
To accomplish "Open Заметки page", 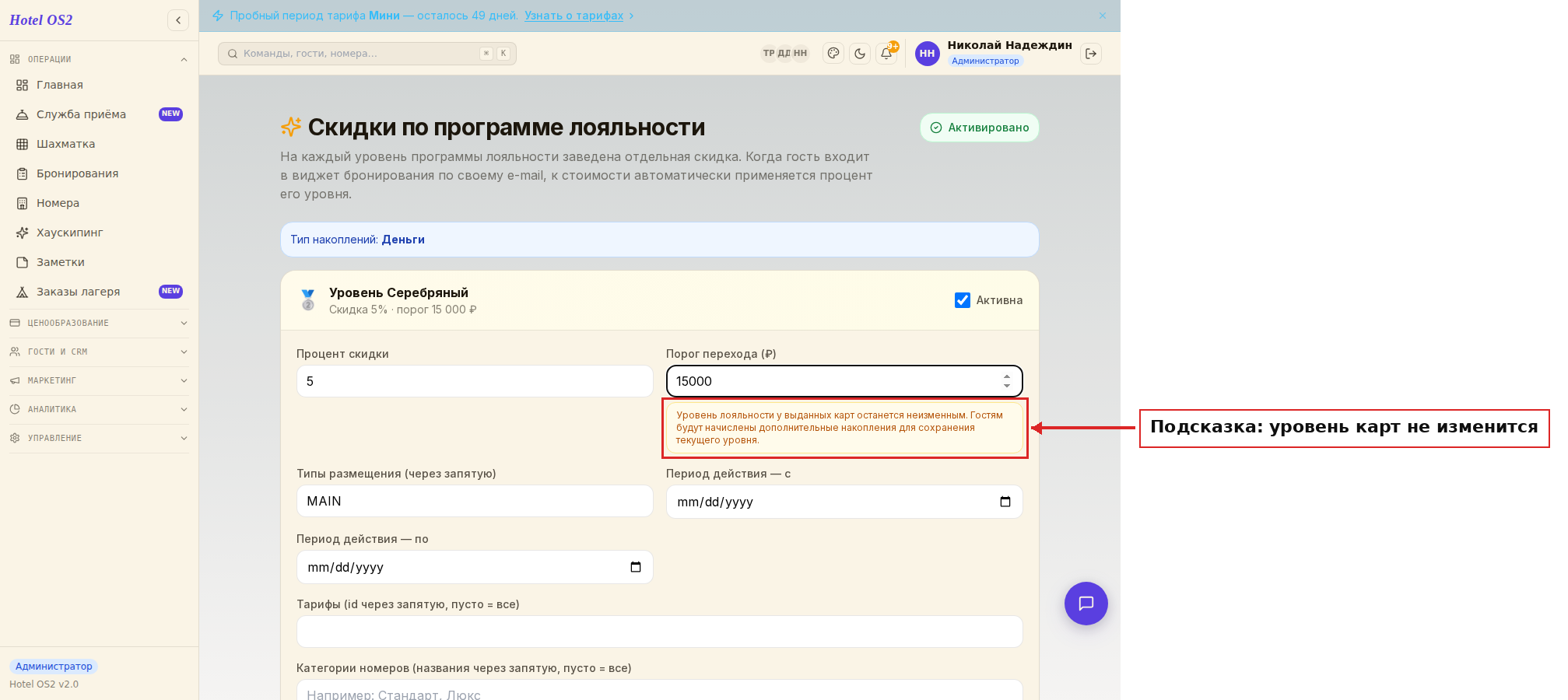I will (x=99, y=262).
